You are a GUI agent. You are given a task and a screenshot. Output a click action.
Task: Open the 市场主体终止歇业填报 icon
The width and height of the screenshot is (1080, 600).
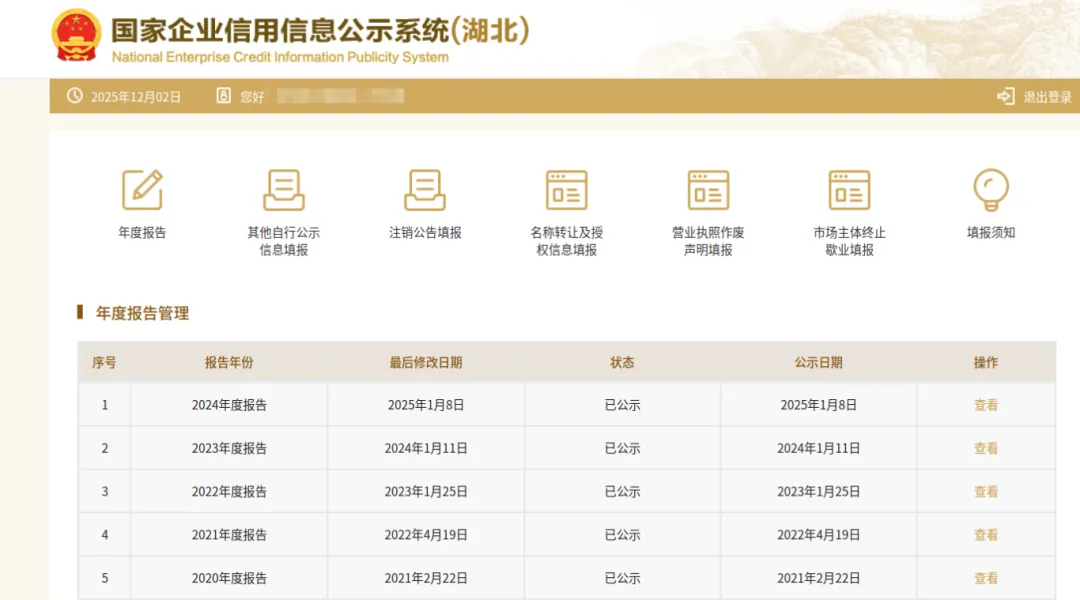849,189
